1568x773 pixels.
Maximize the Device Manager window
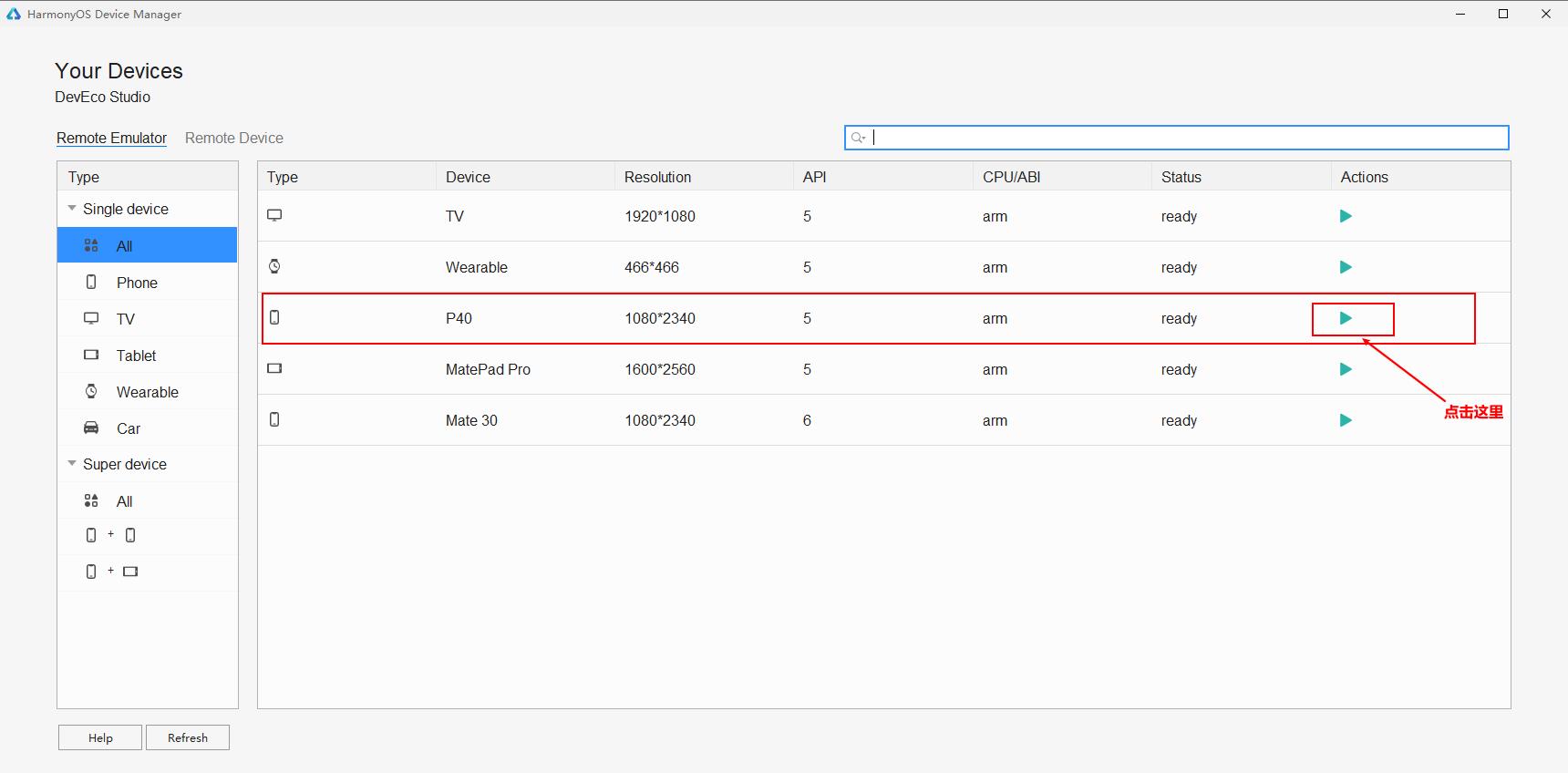click(x=1503, y=14)
